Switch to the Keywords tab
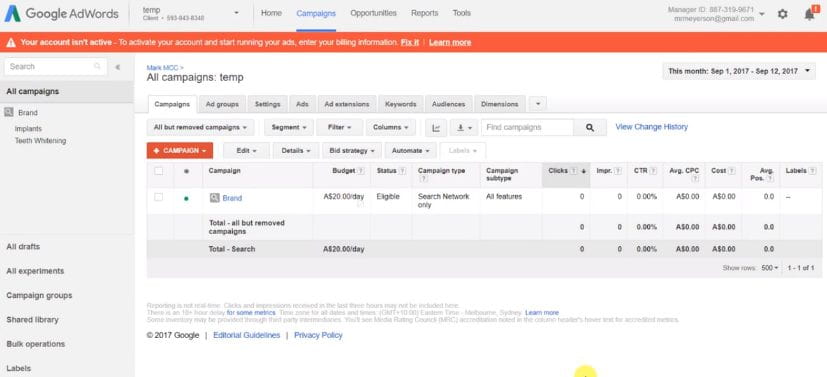Viewport: 827px width, 377px height. 401,104
